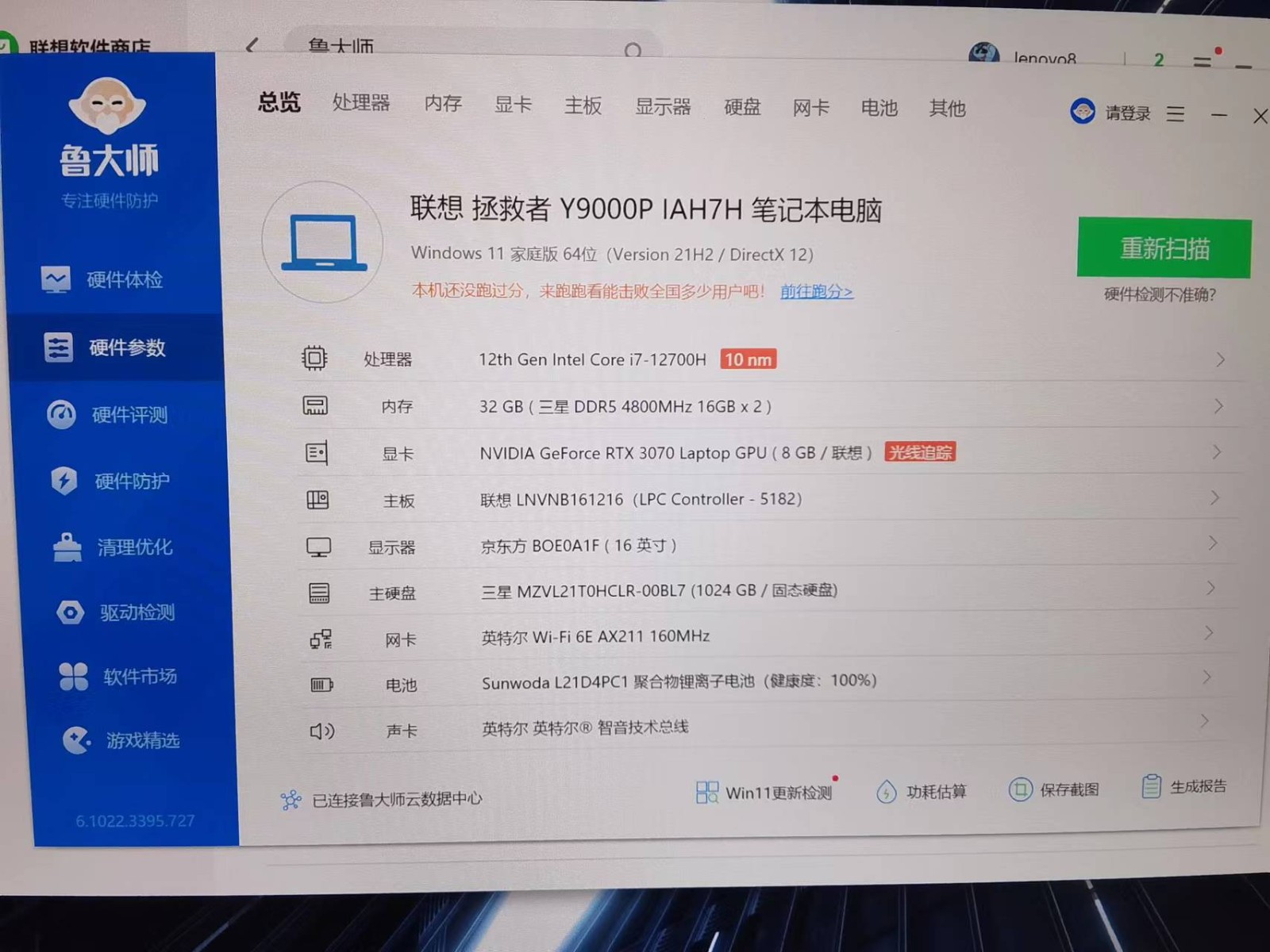Click the 电池 battery icon

[x=321, y=685]
